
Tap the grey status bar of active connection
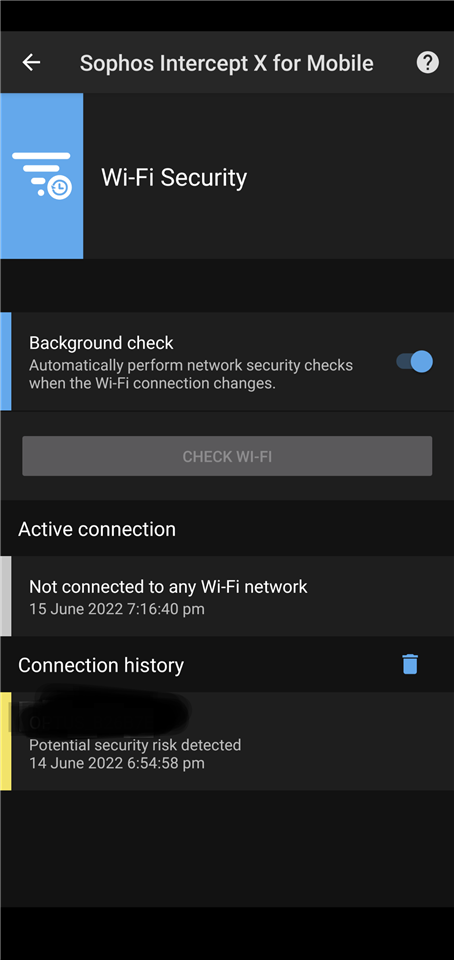coord(6,596)
